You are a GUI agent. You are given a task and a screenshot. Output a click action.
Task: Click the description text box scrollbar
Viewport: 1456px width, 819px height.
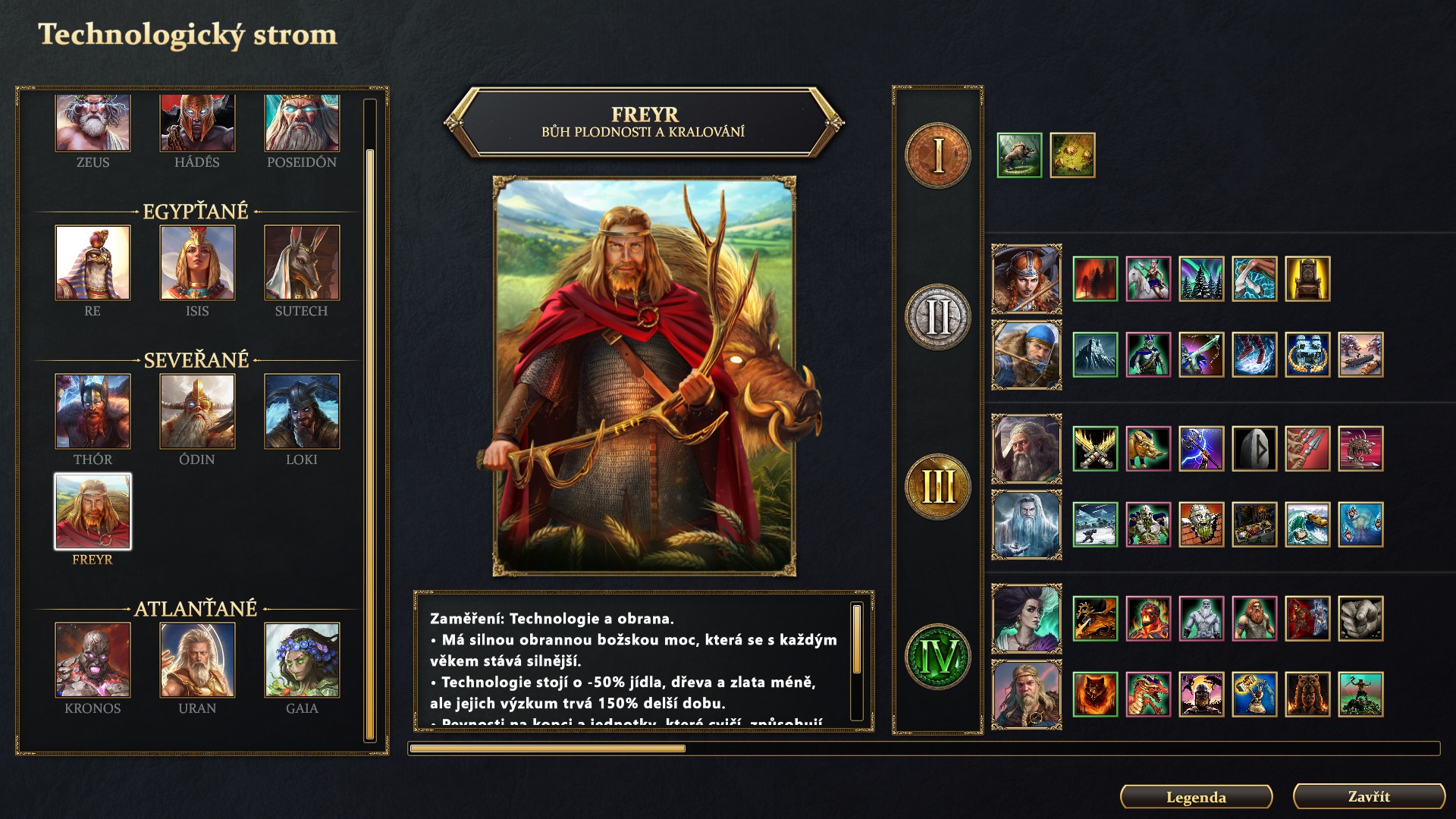pos(857,661)
